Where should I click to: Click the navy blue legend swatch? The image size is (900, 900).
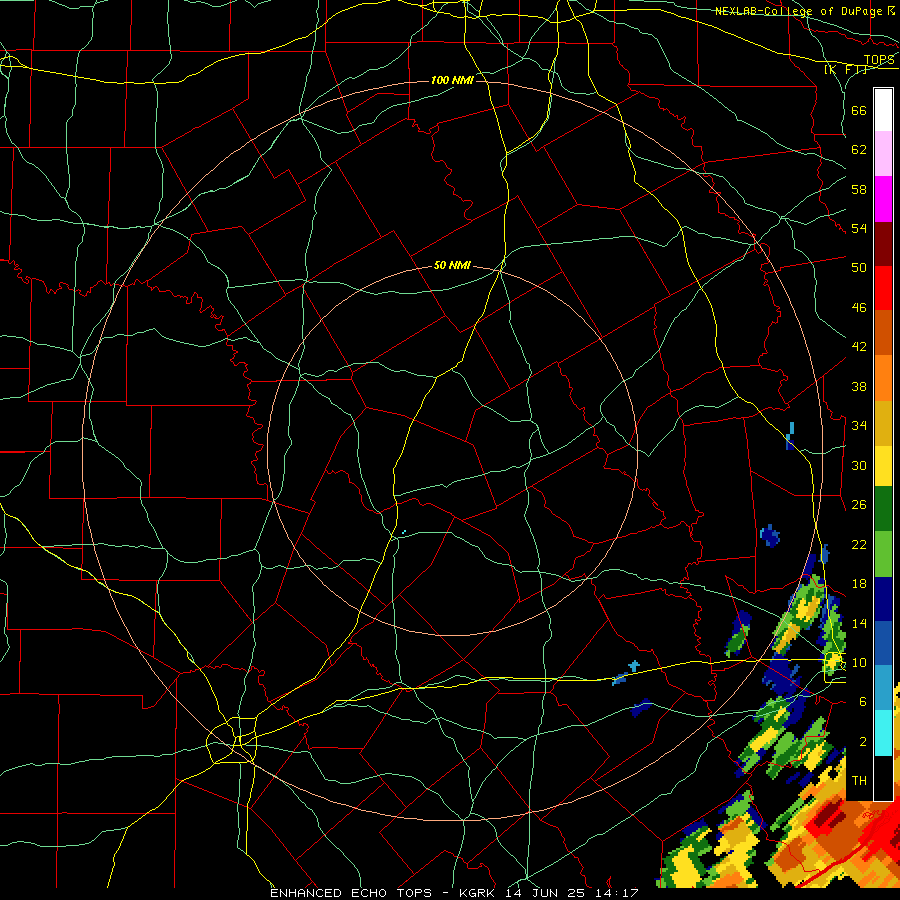coord(883,599)
